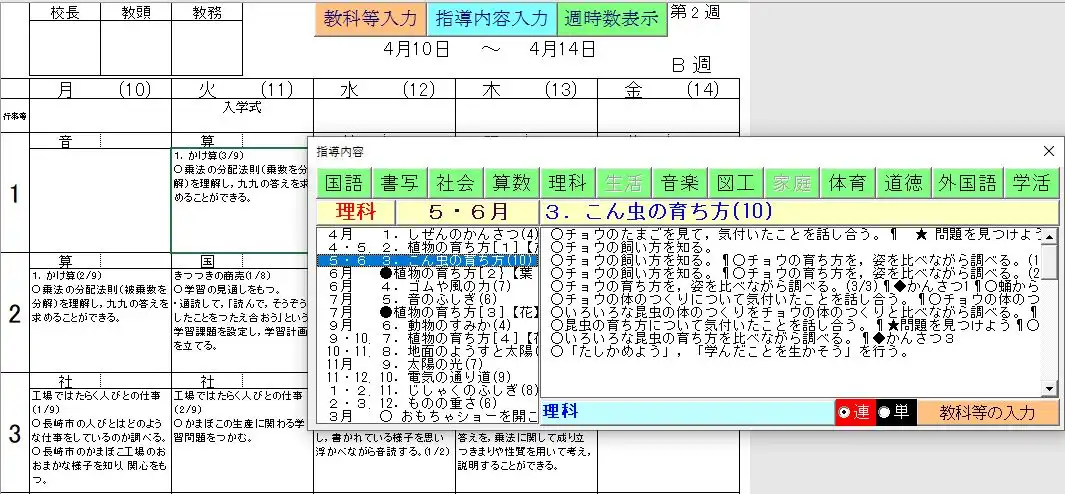1065x494 pixels.
Task: Select unit 2. 植物の育ち方[1]
Action: pos(428,247)
